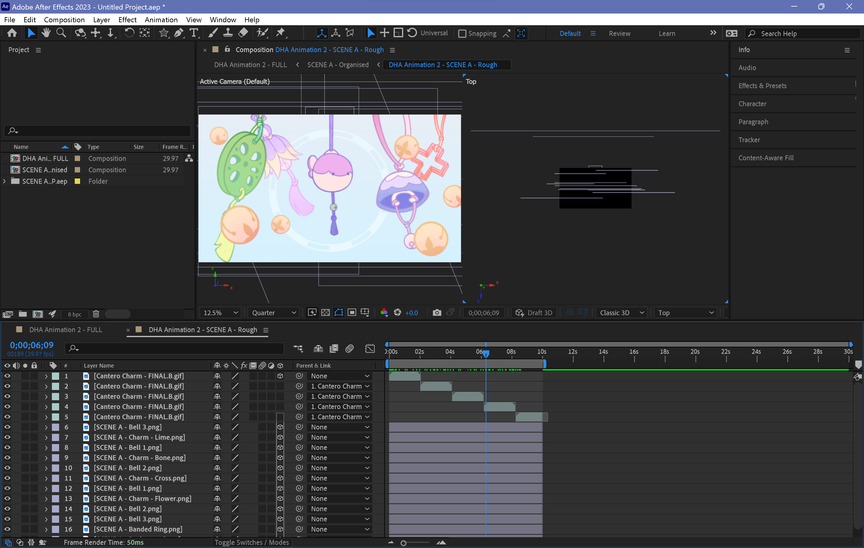The image size is (864, 548).
Task: Expand layer 1 Cantero Charm properties
Action: pyautogui.click(x=46, y=376)
